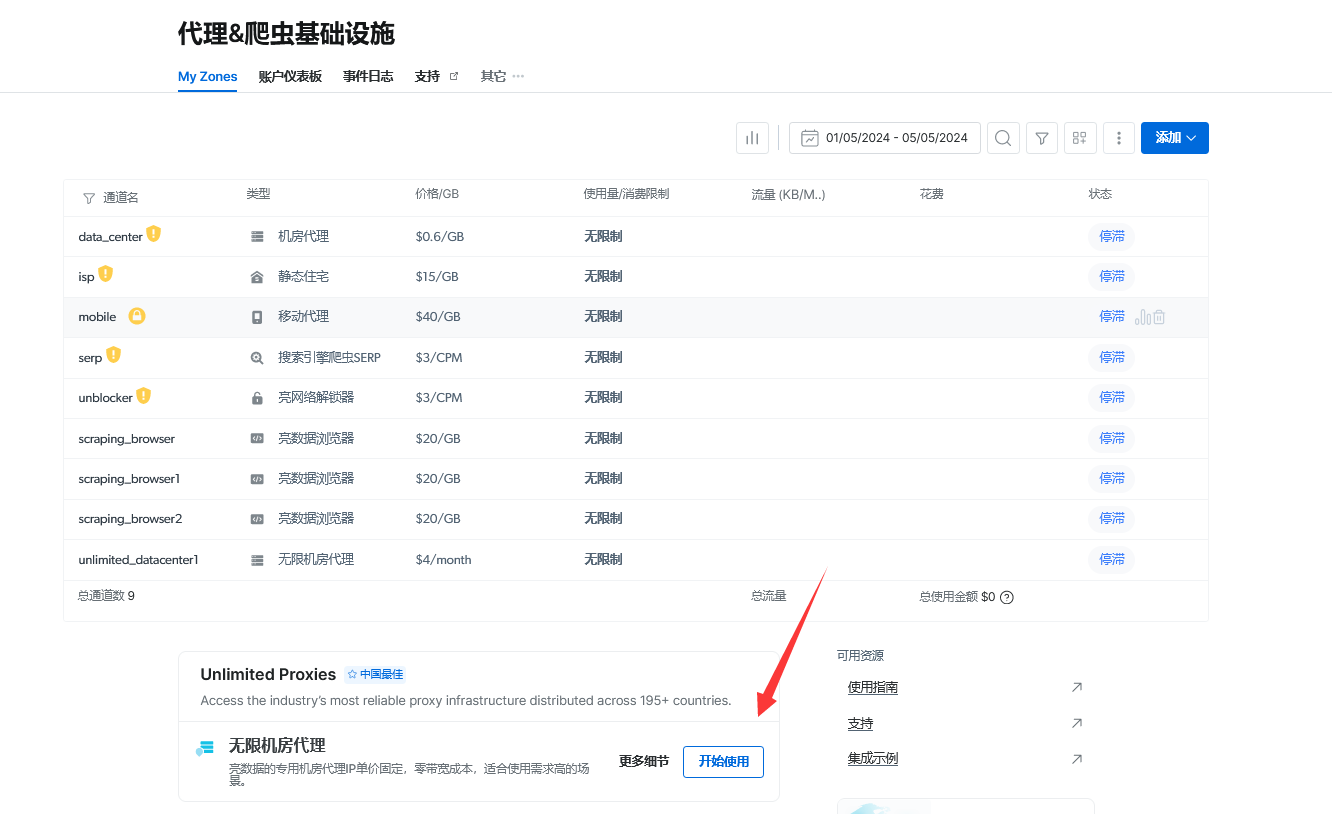Open the 支持 resource link
Screen dimensions: 1332x814
(860, 723)
